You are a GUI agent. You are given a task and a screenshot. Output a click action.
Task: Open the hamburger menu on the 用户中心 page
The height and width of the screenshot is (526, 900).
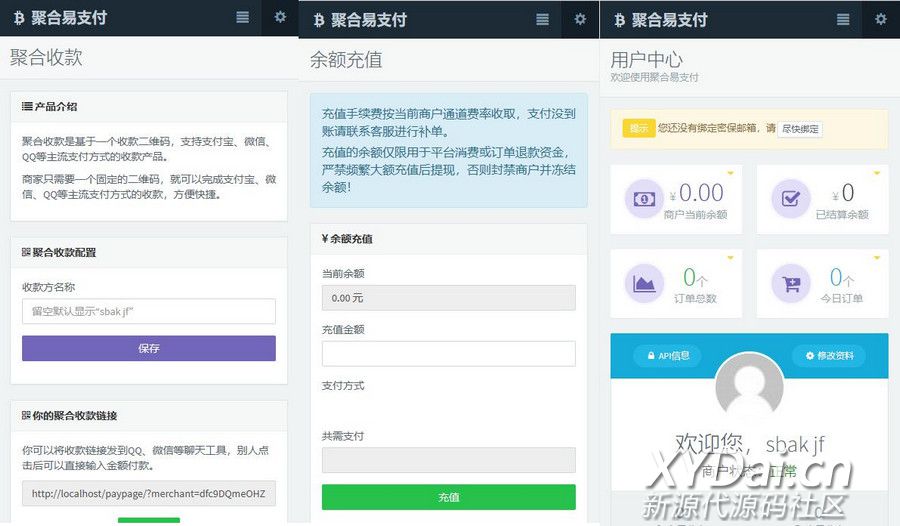coord(843,19)
